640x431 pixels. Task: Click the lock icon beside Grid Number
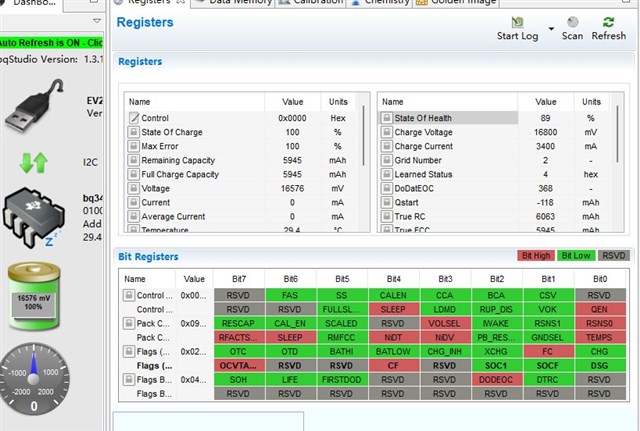386,160
